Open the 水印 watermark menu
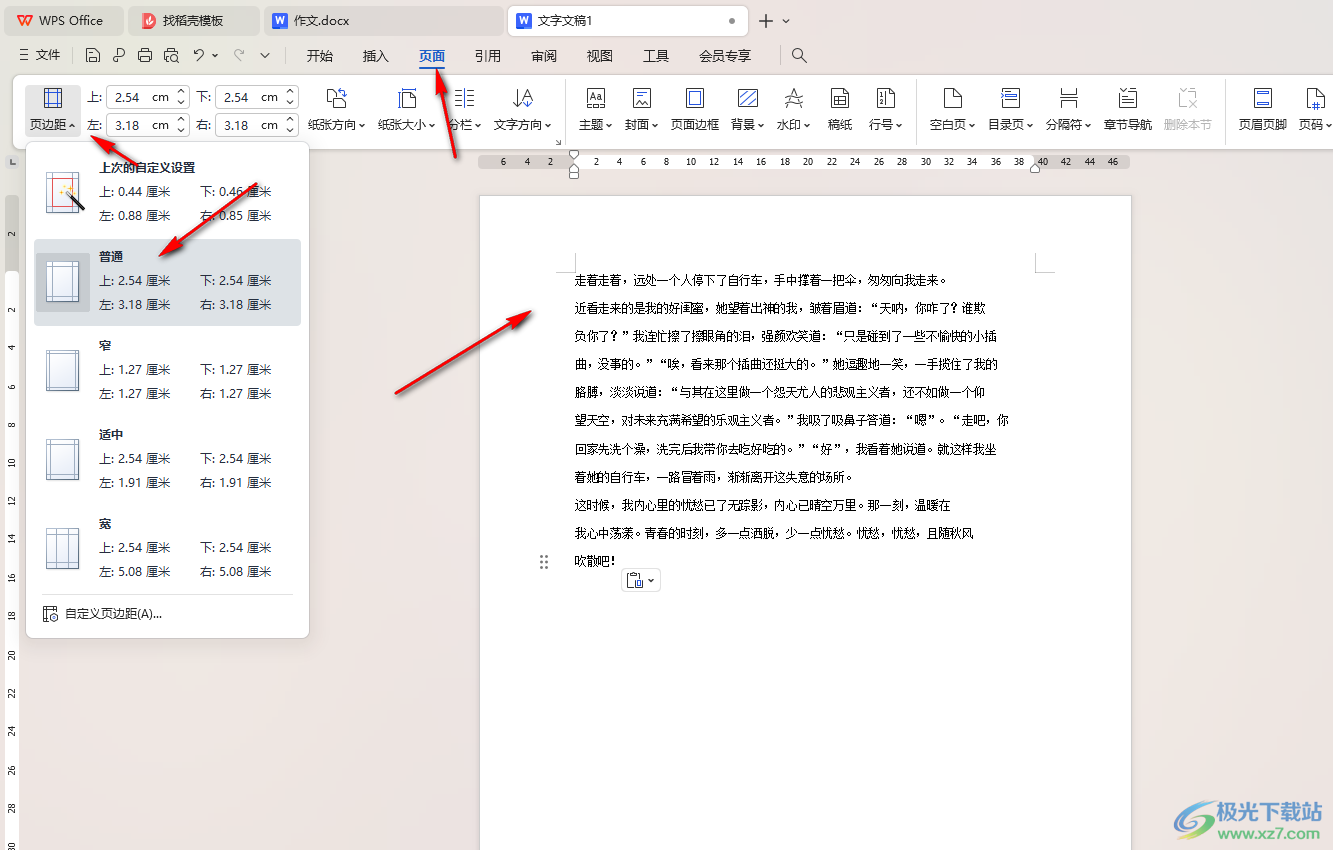The width and height of the screenshot is (1333, 850). (794, 111)
